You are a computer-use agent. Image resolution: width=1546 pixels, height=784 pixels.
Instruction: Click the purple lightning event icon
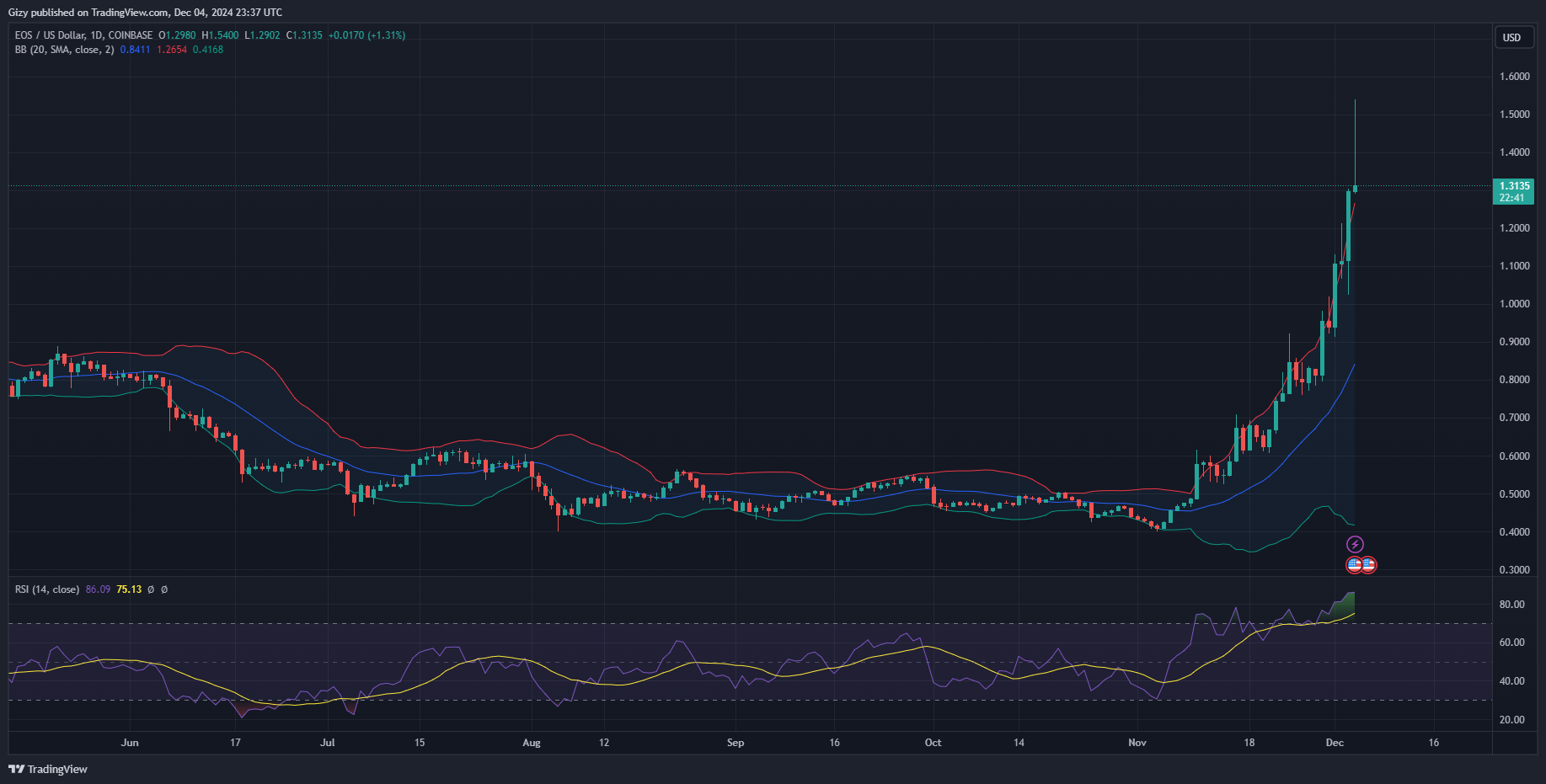coord(1355,544)
